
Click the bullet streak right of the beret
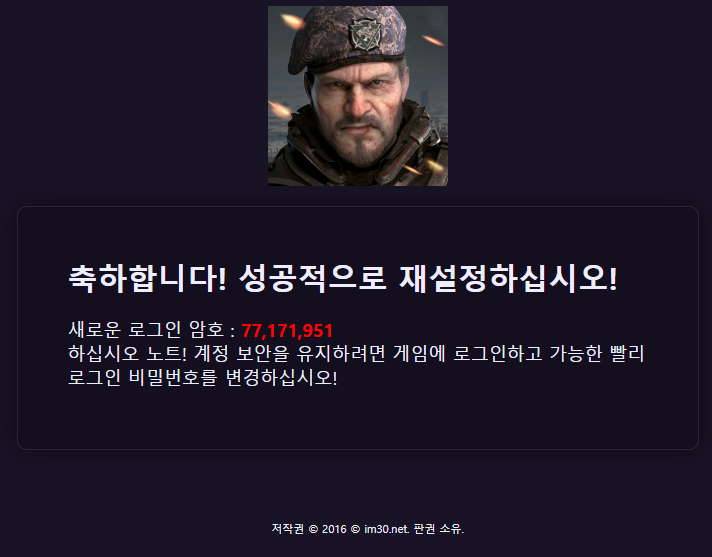[433, 41]
